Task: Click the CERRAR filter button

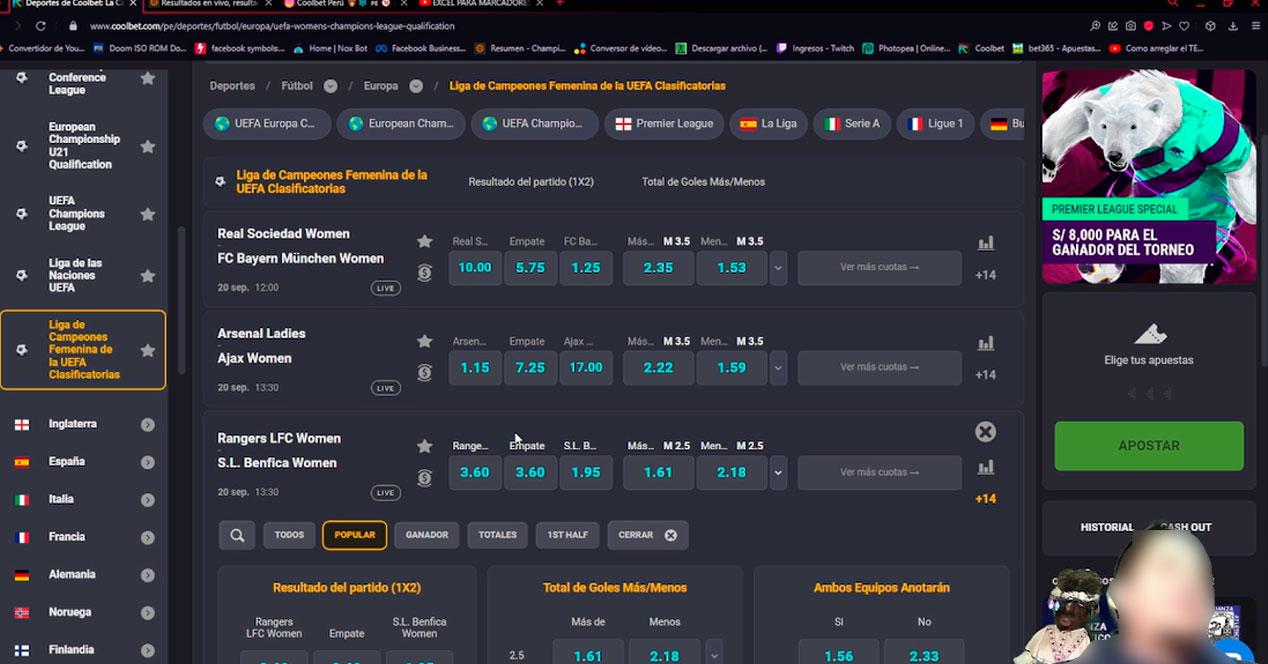Action: coord(647,535)
